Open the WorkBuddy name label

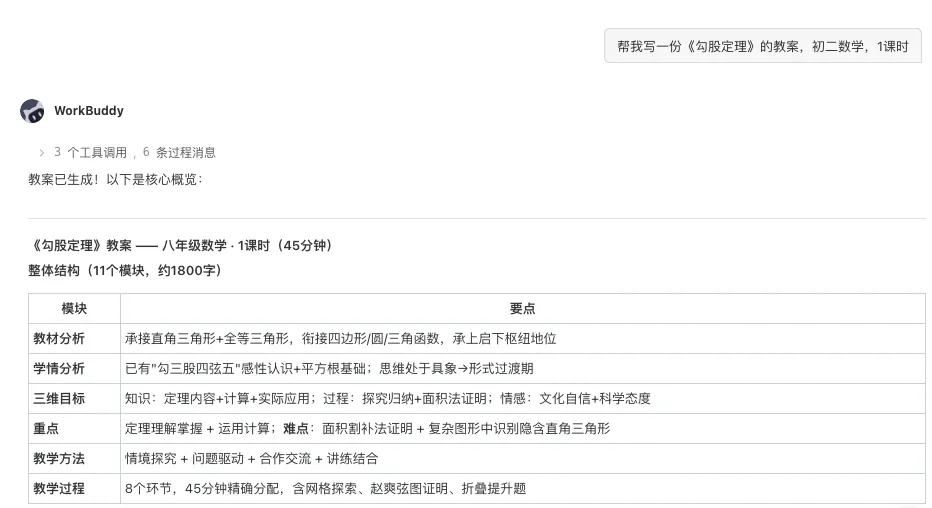click(x=89, y=111)
